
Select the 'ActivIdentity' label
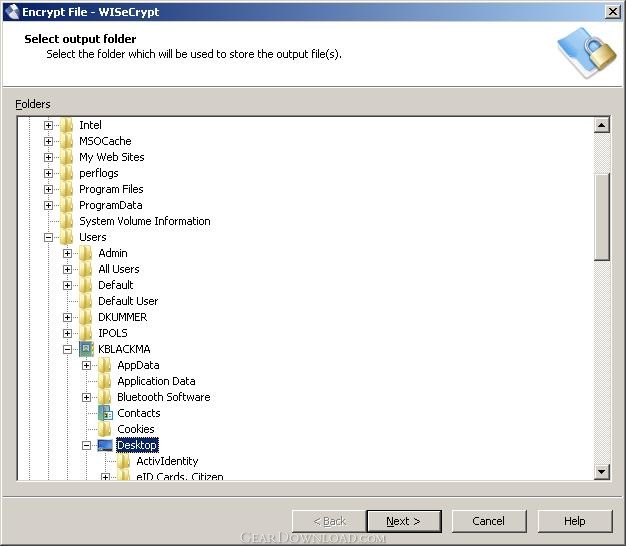(x=167, y=461)
